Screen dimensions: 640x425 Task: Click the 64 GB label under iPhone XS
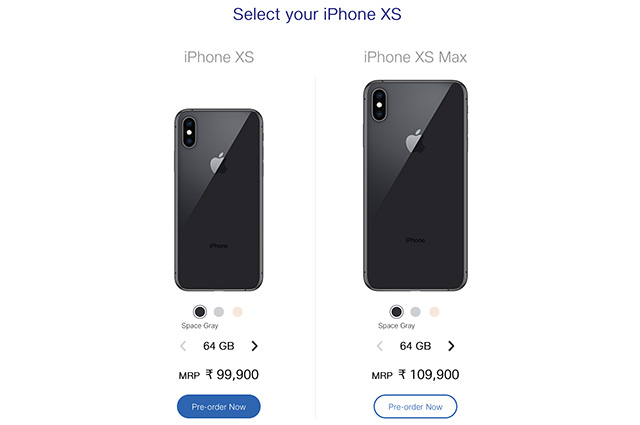219,346
